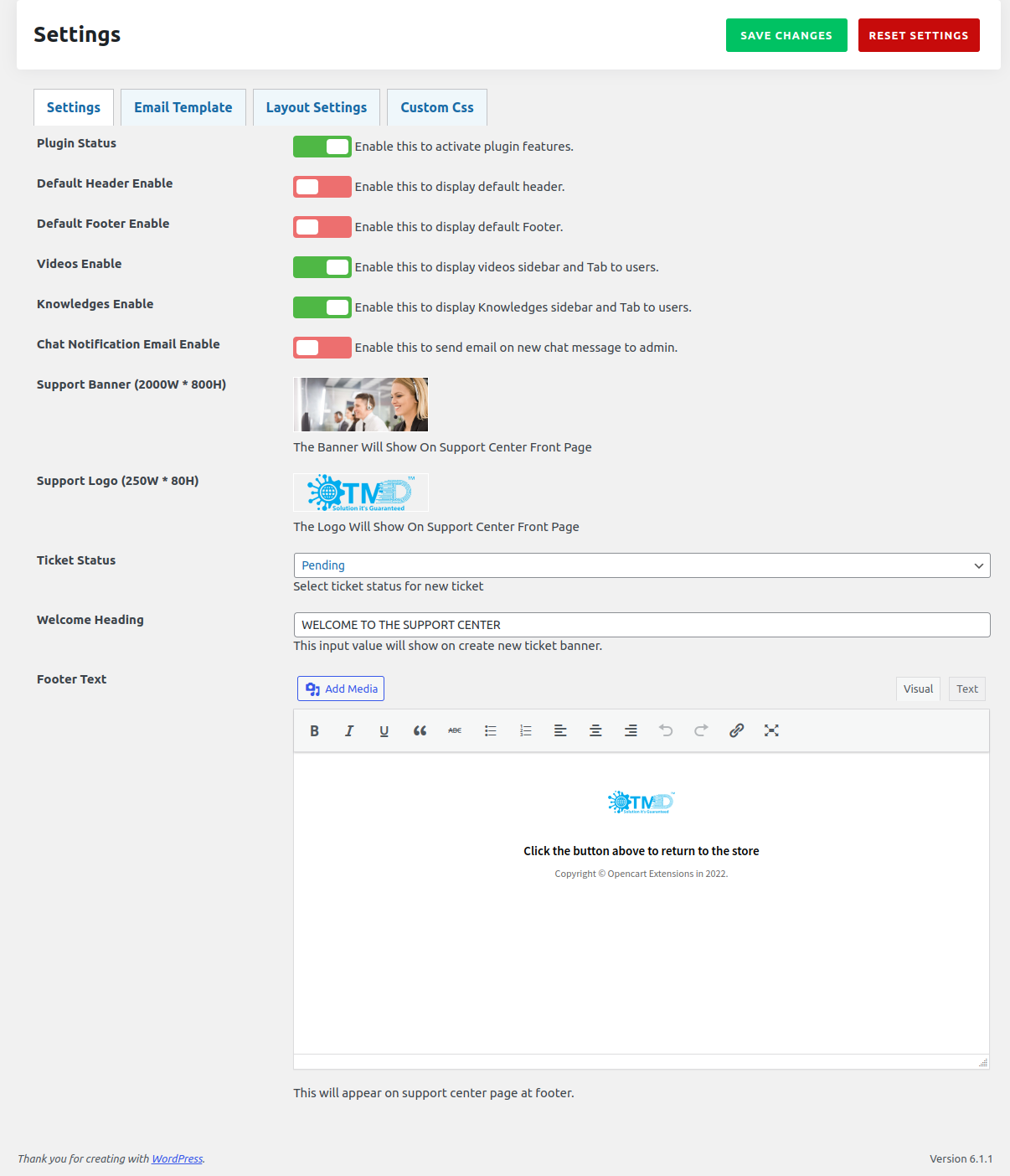Open distraction-free fullscreen editor mode
The height and width of the screenshot is (1176, 1010).
(771, 730)
